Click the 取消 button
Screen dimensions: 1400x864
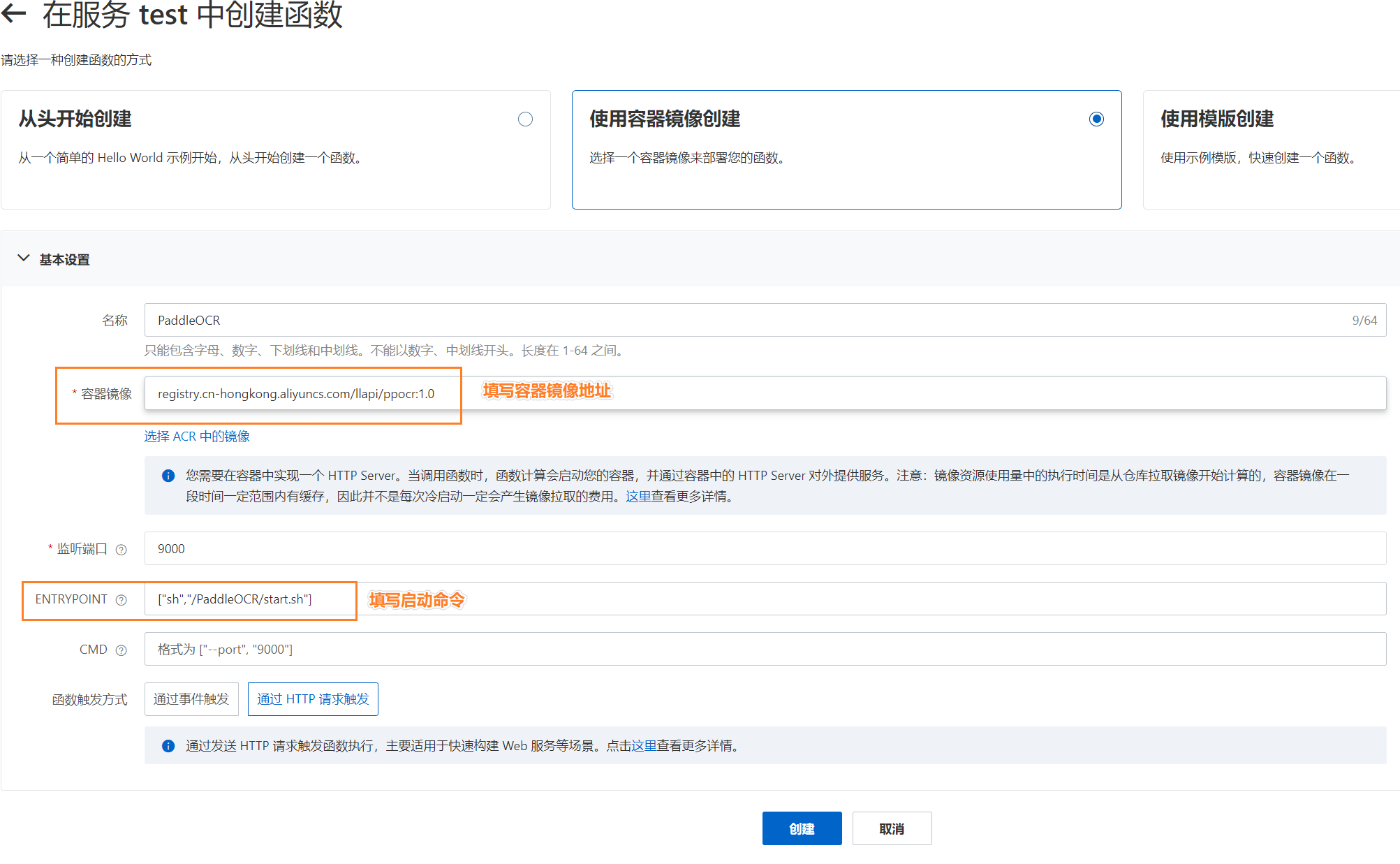coord(892,828)
